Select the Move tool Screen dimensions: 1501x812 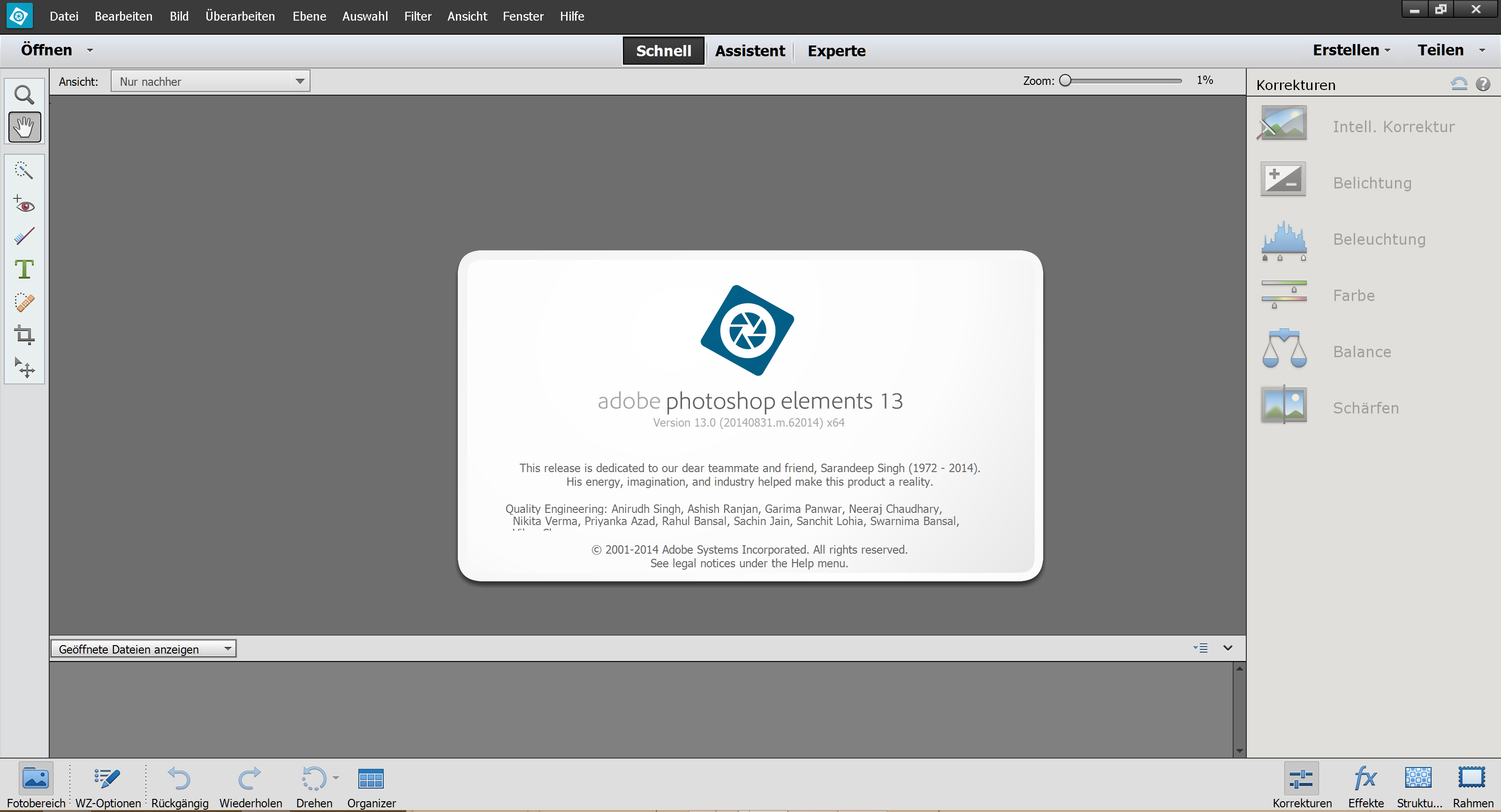click(24, 368)
